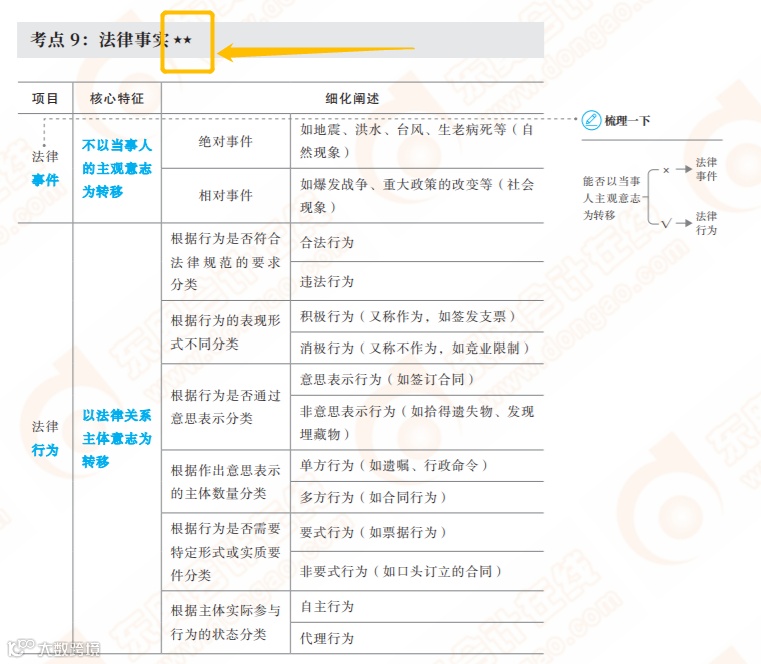Viewport: 761px width, 664px height.
Task: Click the cell 根据作出意思表示的主体数量分类
Action: pos(226,482)
